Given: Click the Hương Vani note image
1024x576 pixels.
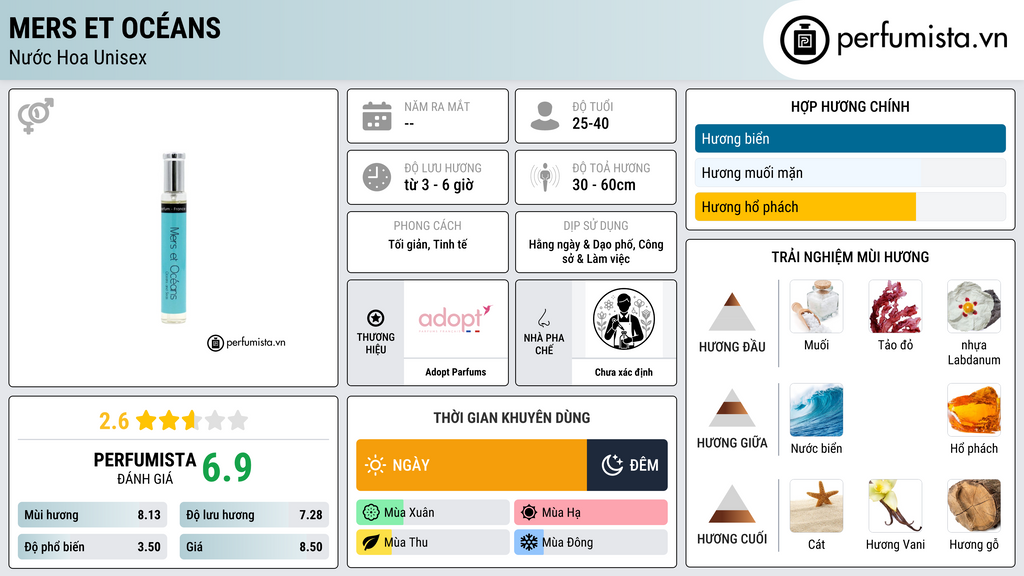Looking at the screenshot, I should click(895, 505).
